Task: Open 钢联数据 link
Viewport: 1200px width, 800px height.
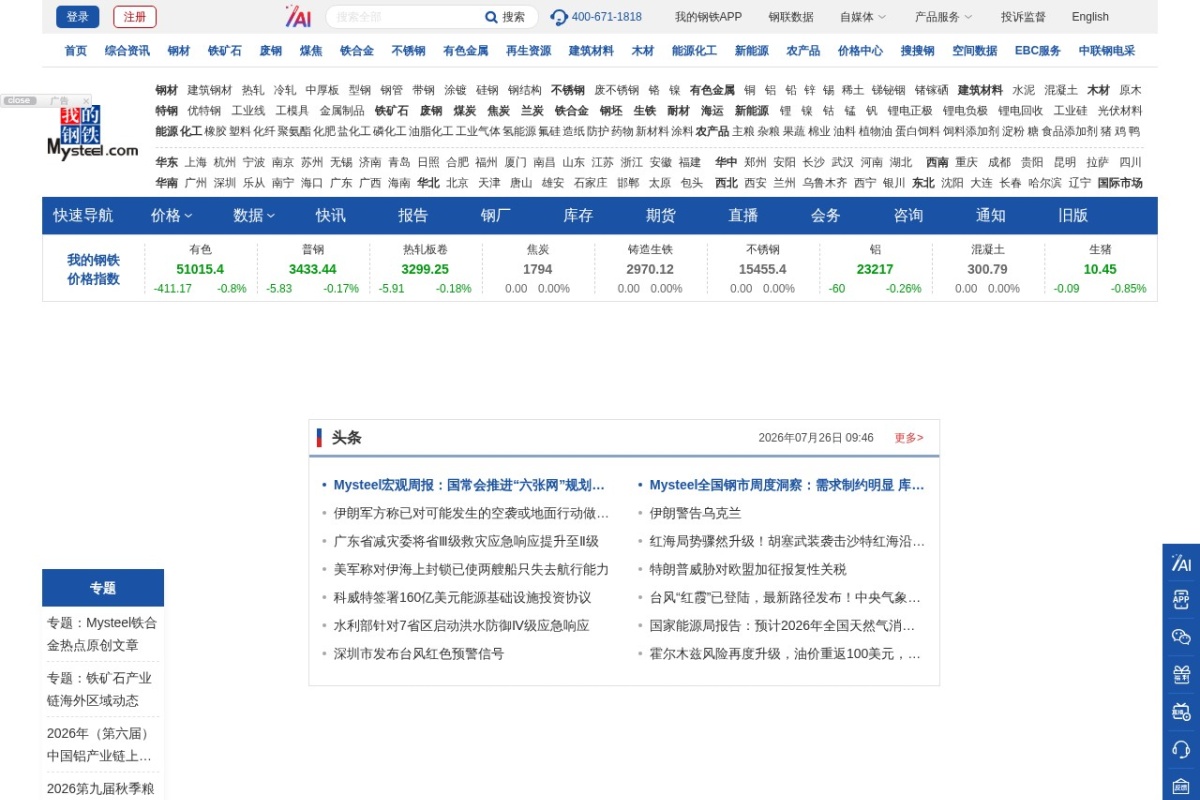Action: [x=791, y=17]
